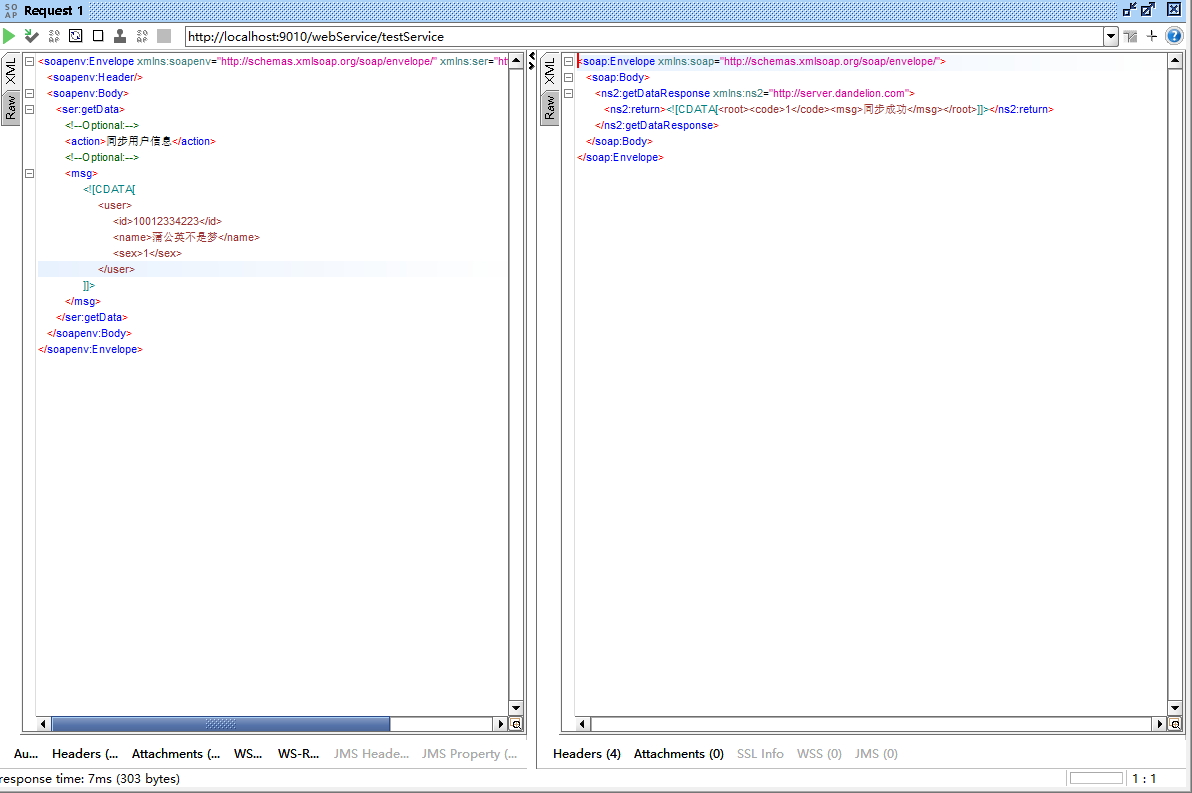Click the first <!--Optional:--> comment line
Image resolution: width=1192 pixels, height=793 pixels.
click(102, 125)
